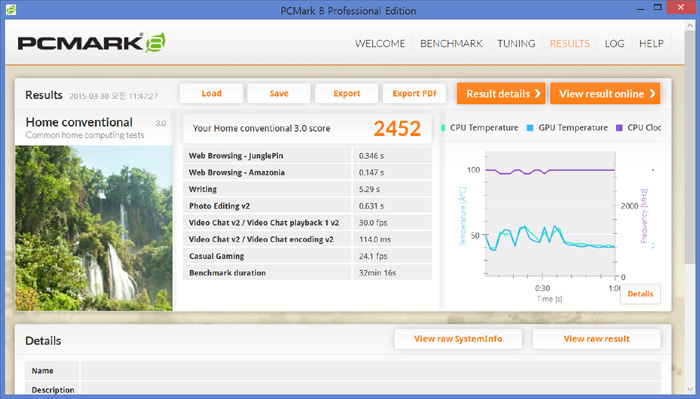This screenshot has width=700, height=399.
Task: Toggle GPU Temperature legend swatch
Action: point(530,128)
